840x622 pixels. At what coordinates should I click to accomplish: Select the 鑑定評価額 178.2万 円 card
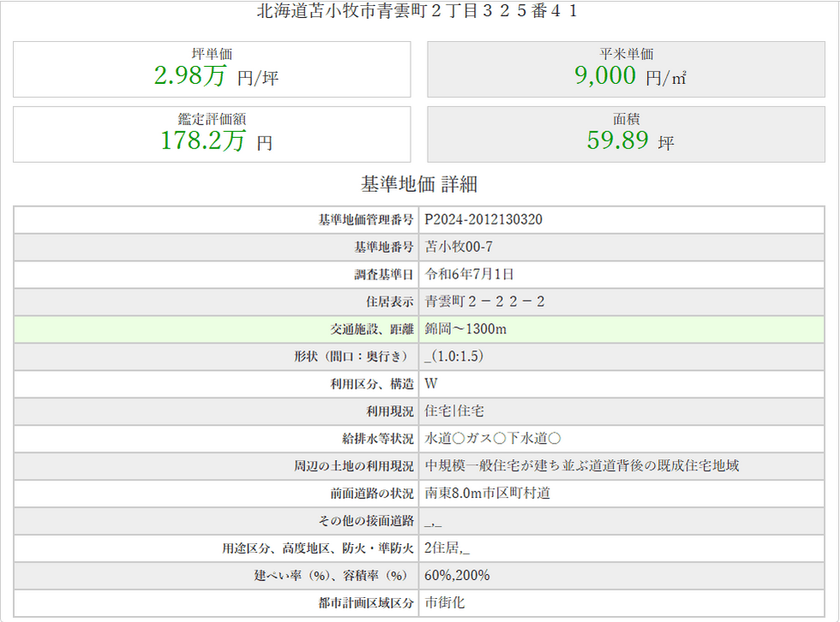point(211,134)
